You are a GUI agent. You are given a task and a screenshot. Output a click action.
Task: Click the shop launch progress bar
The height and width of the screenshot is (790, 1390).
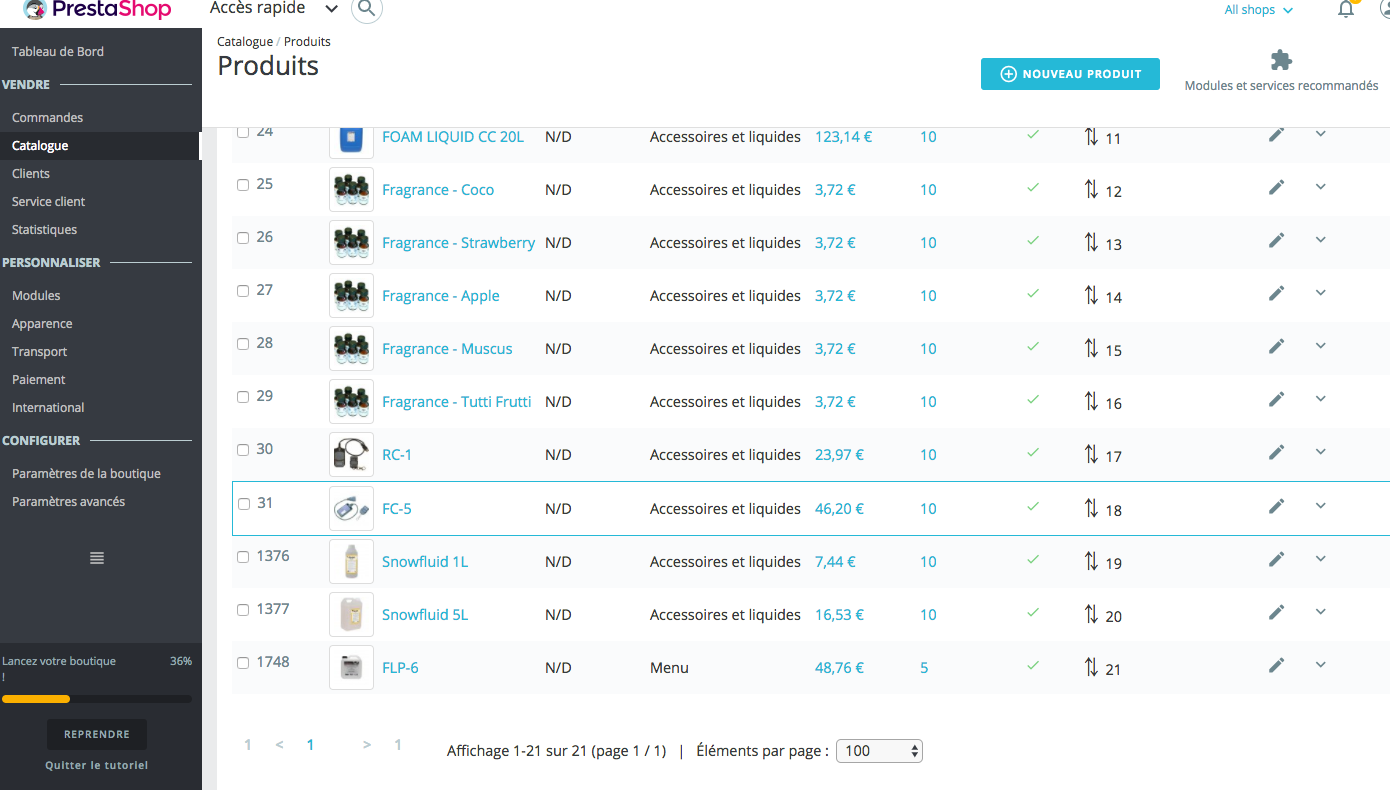pos(97,698)
